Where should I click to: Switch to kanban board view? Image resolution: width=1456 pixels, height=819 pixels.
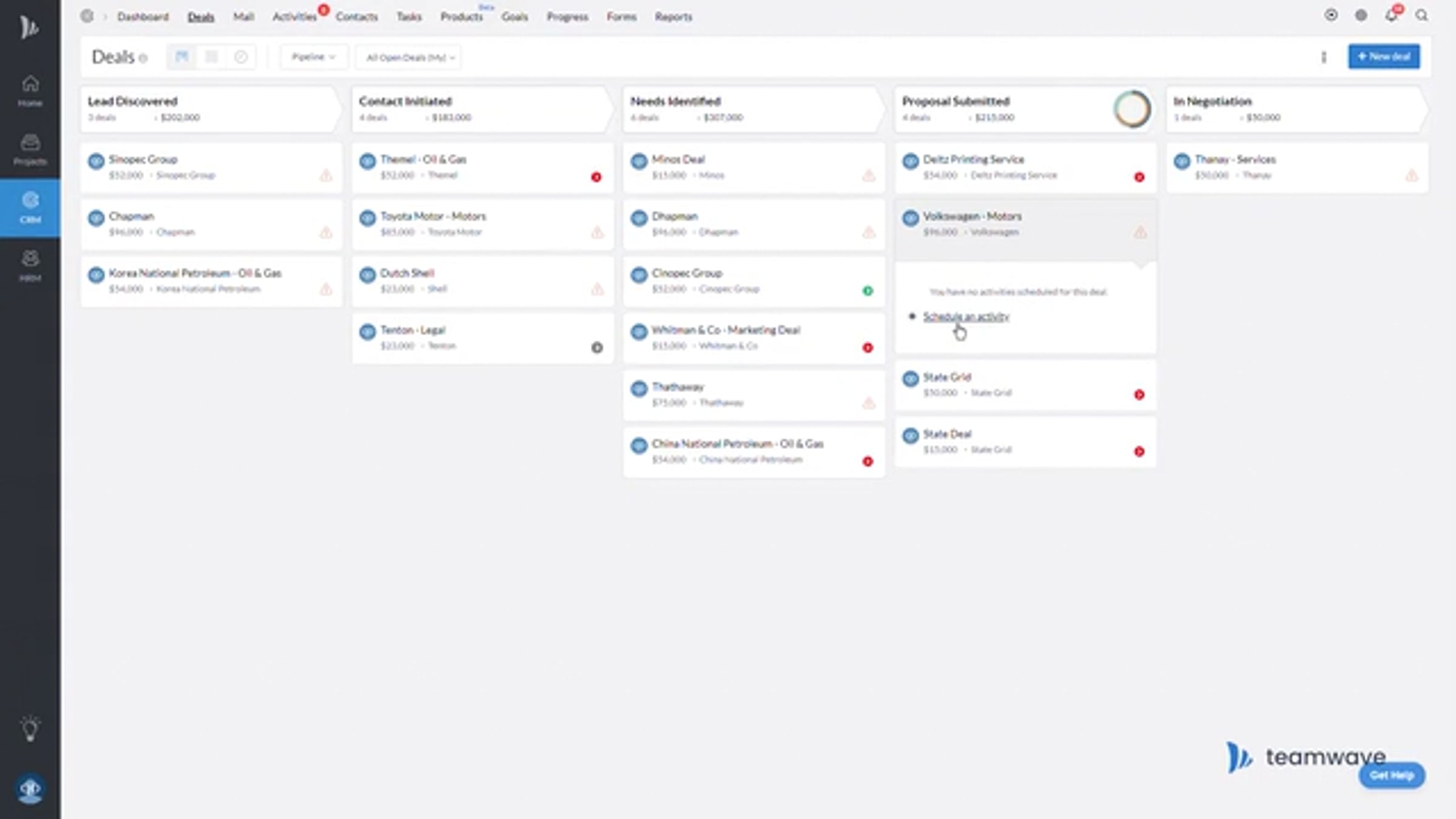(x=181, y=57)
